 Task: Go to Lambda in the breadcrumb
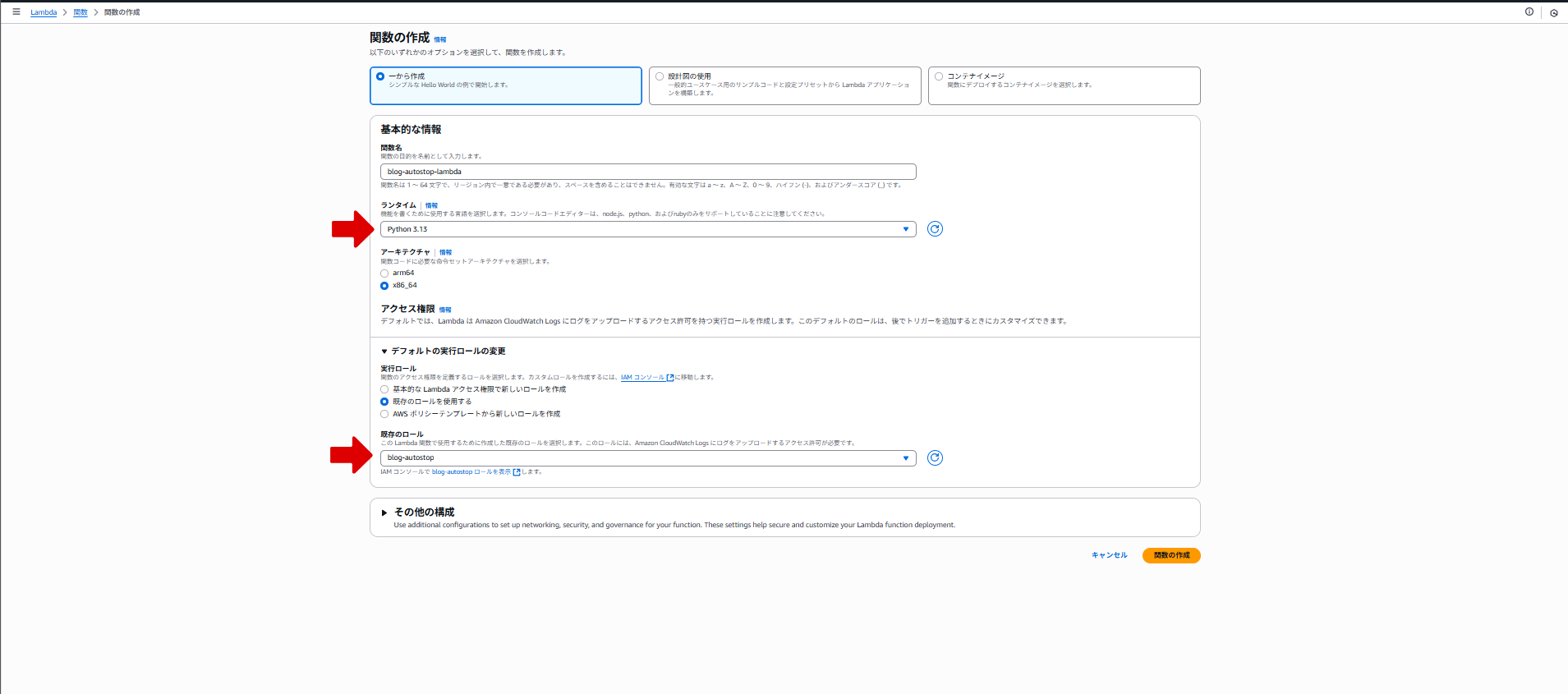click(x=44, y=12)
